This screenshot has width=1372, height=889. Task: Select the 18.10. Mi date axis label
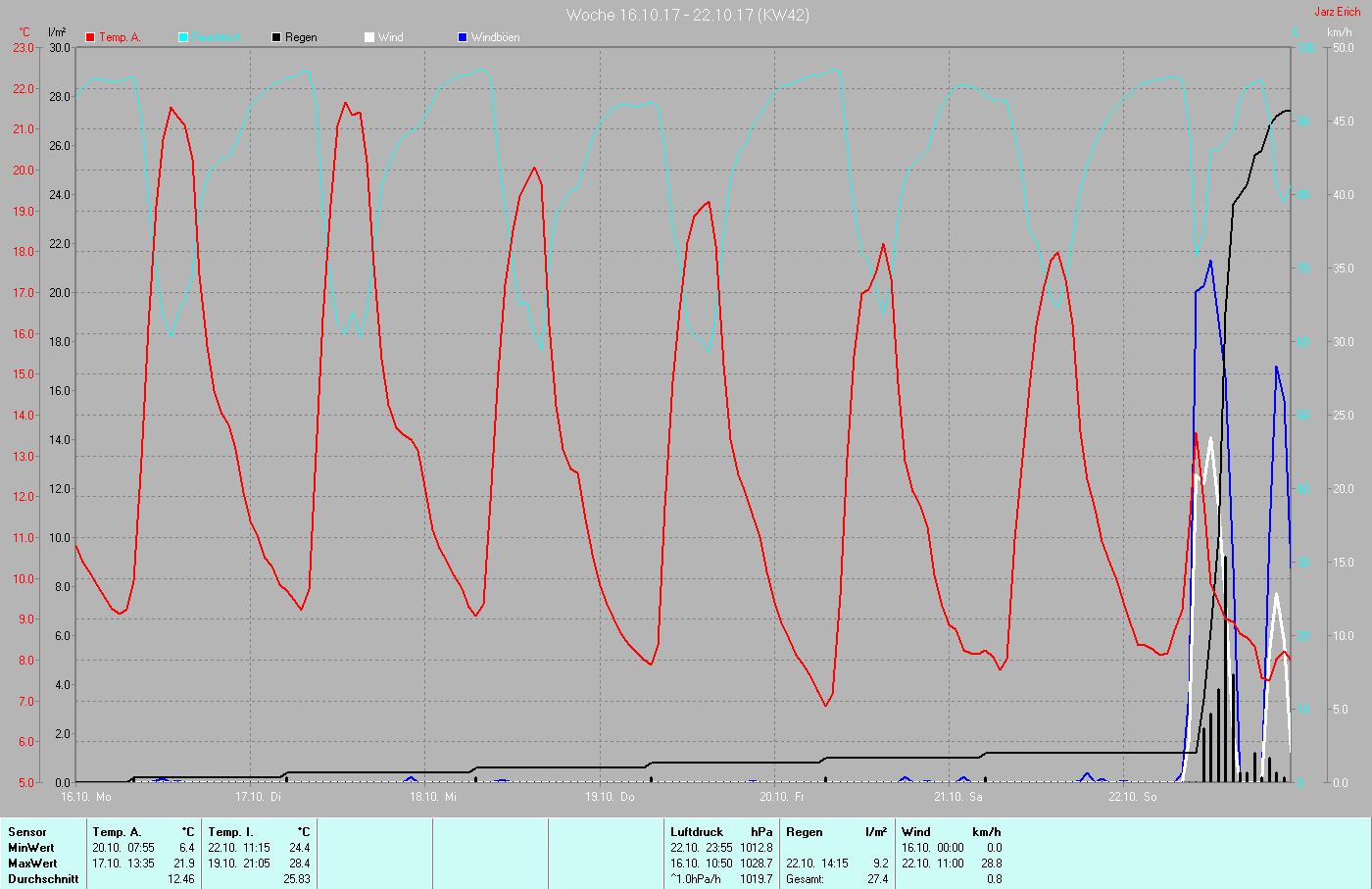(x=433, y=797)
